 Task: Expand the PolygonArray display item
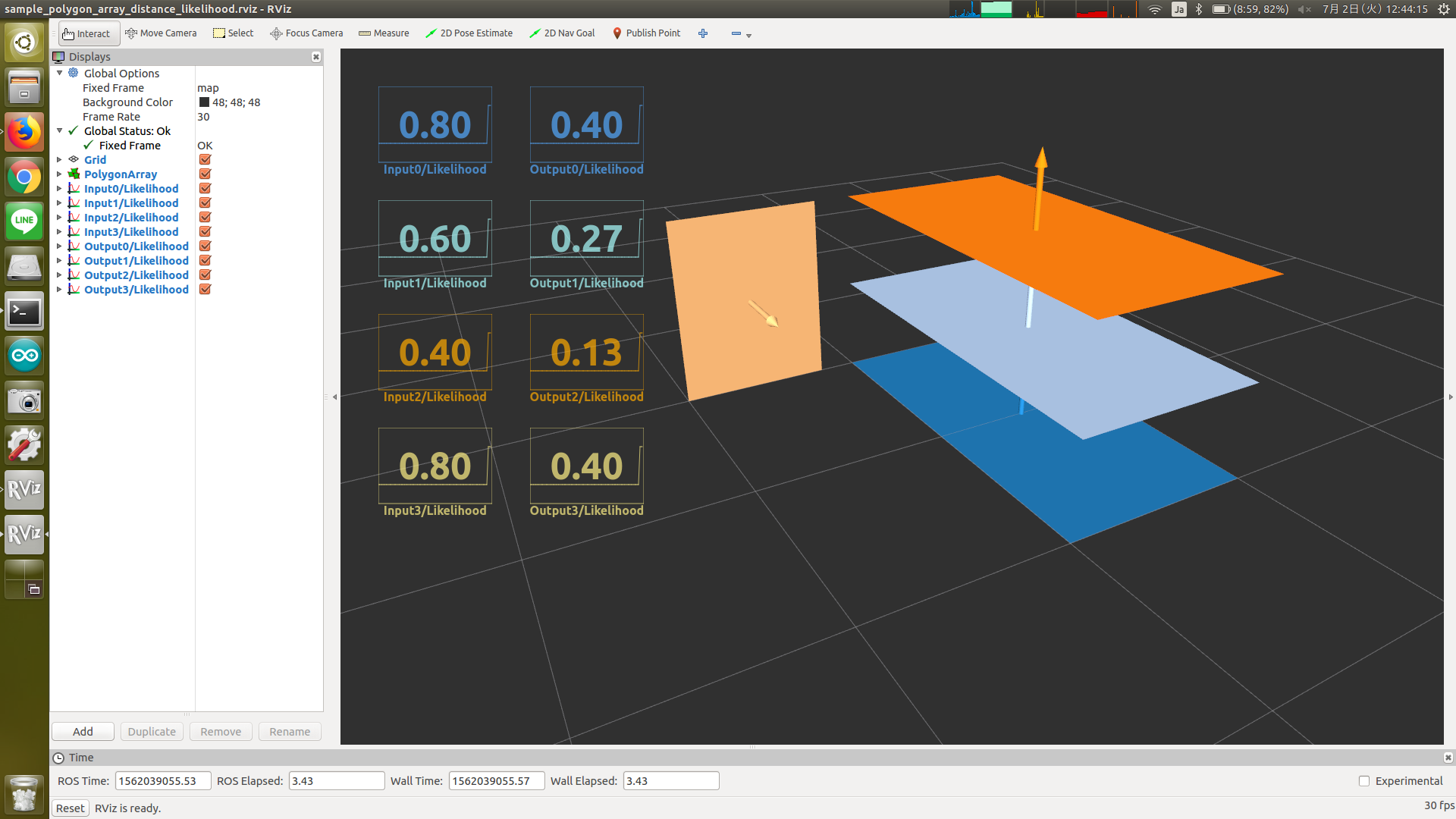click(59, 174)
